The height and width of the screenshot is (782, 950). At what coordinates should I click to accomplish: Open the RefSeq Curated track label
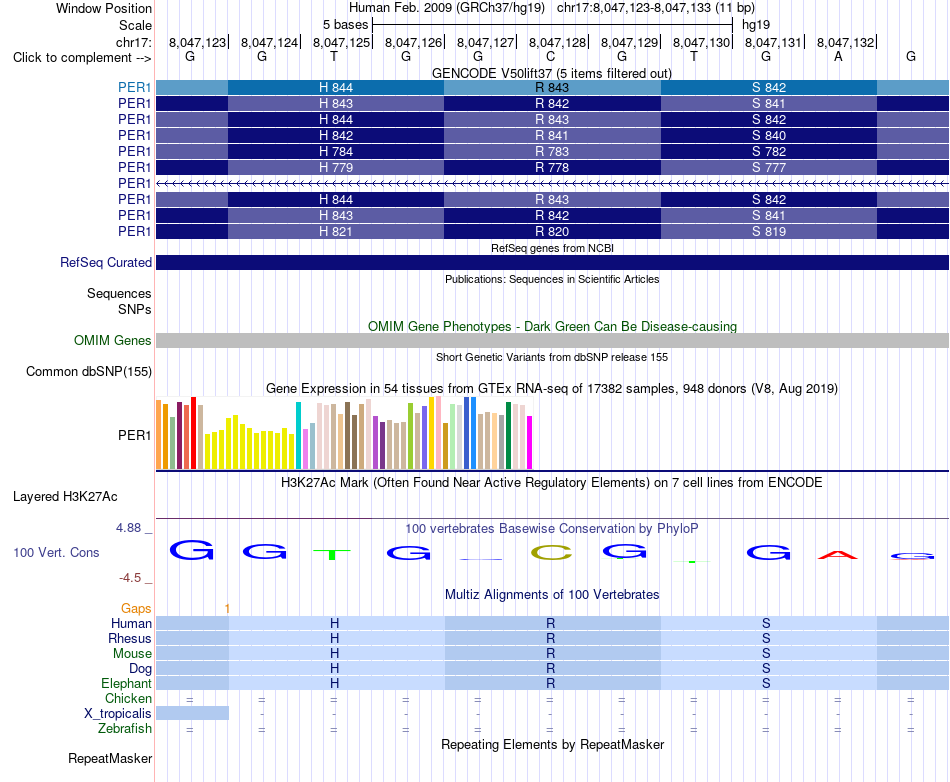tap(105, 262)
